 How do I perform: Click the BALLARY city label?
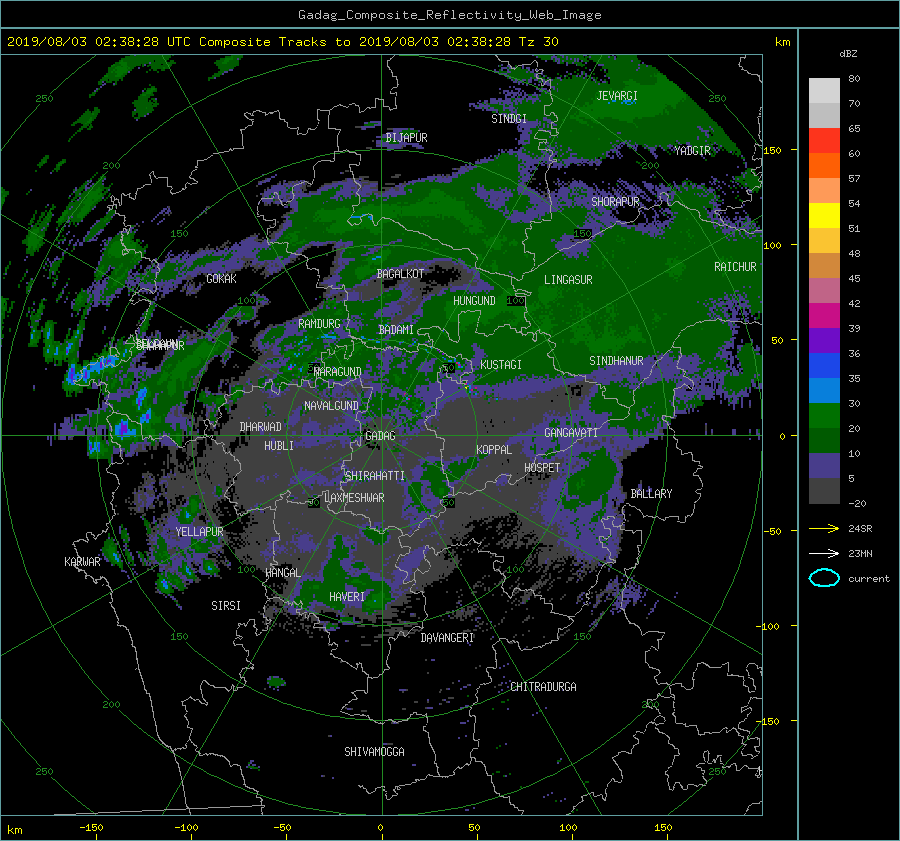(x=651, y=494)
